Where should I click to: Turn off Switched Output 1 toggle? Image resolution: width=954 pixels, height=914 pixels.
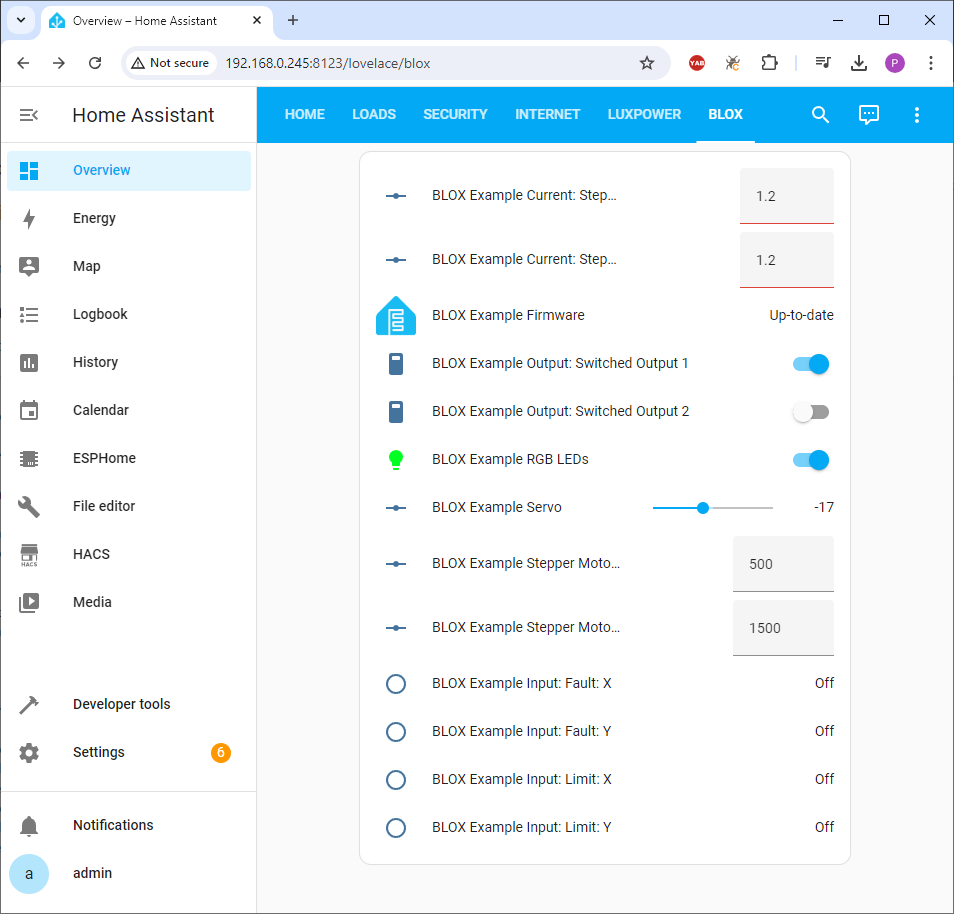click(x=811, y=364)
